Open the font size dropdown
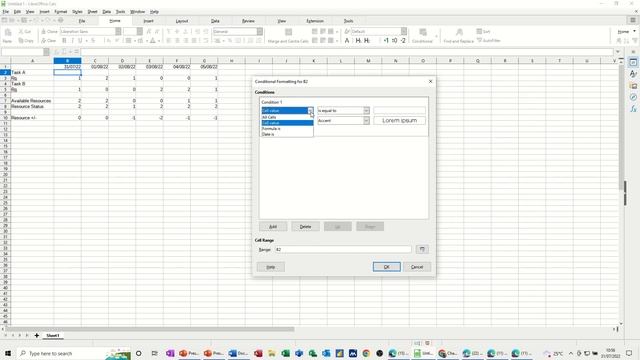 (140, 31)
